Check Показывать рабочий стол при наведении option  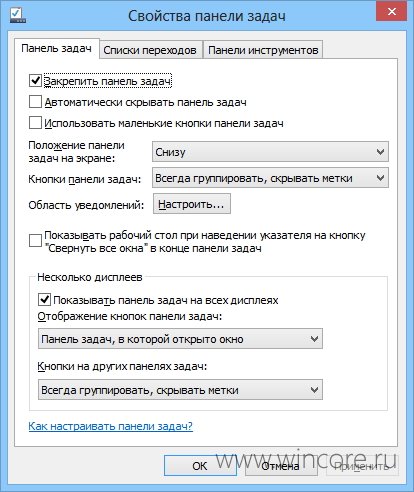(x=35, y=241)
